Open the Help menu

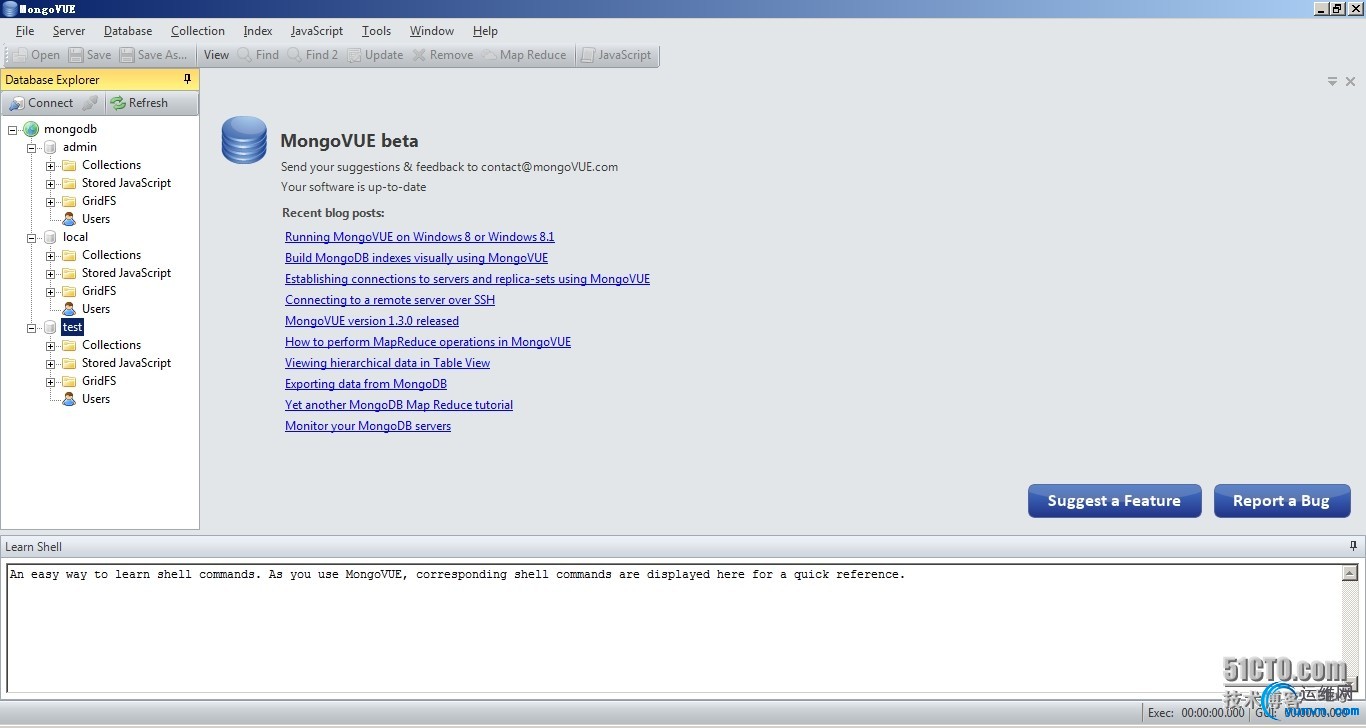point(485,31)
